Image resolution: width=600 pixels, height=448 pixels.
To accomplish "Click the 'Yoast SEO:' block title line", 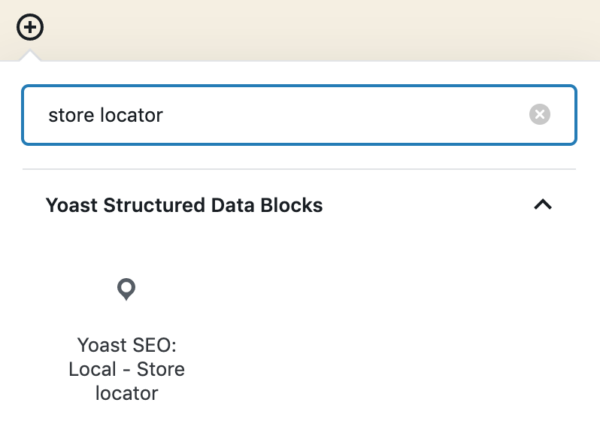I will click(127, 345).
